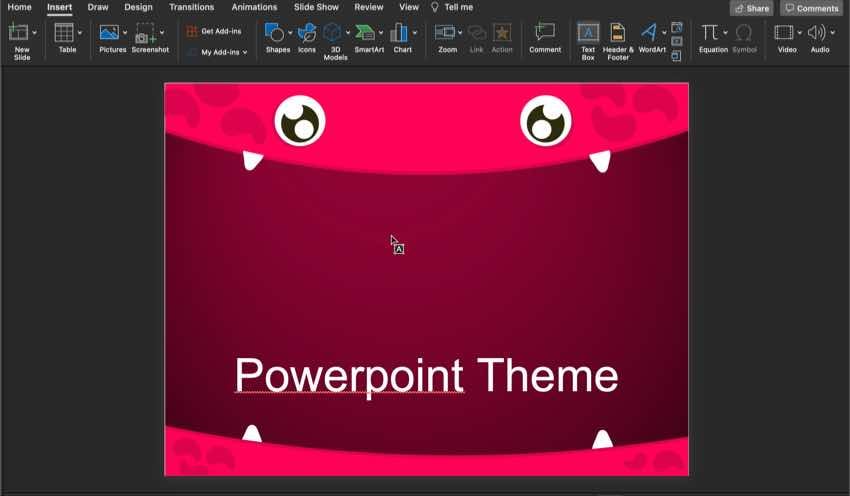Expand the Audio dropdown arrow
850x496 pixels.
tap(832, 33)
